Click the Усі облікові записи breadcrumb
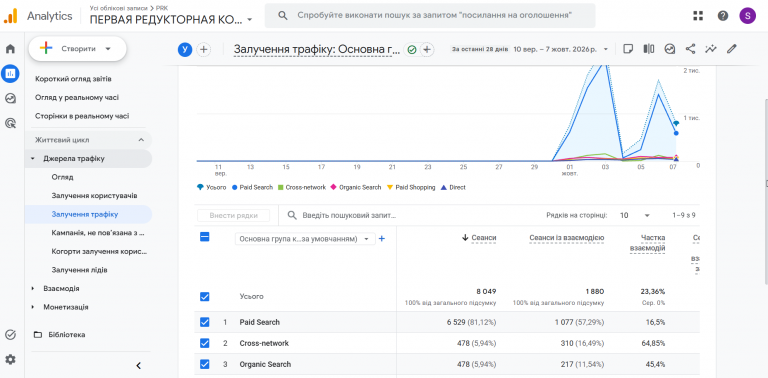The image size is (768, 378). tap(120, 8)
